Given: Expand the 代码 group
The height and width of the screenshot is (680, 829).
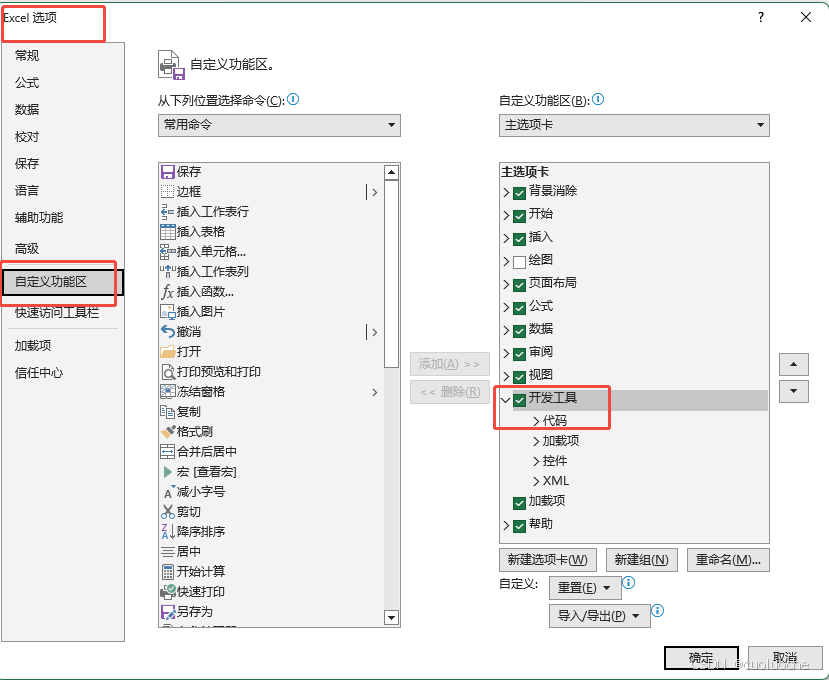Looking at the screenshot, I should pyautogui.click(x=536, y=421).
